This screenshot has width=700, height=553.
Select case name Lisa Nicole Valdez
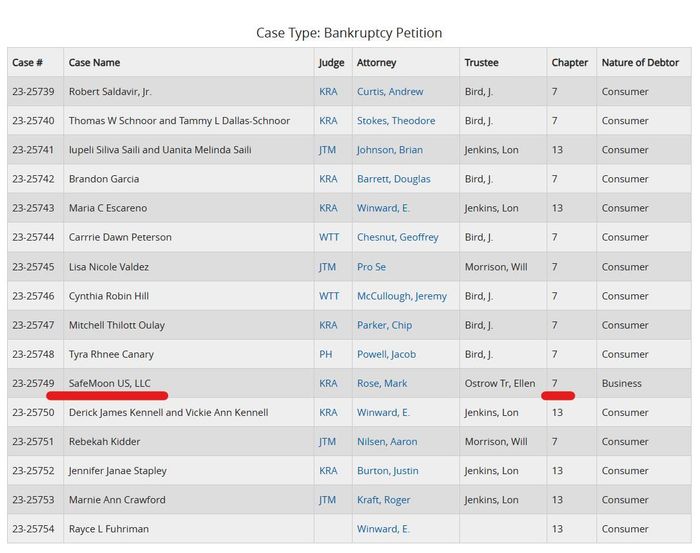(x=108, y=267)
